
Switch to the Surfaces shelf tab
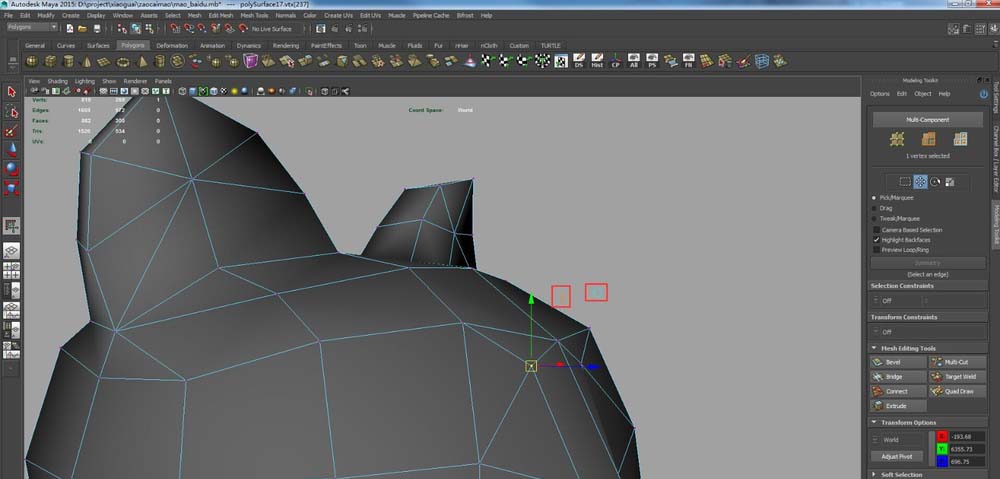click(x=98, y=46)
